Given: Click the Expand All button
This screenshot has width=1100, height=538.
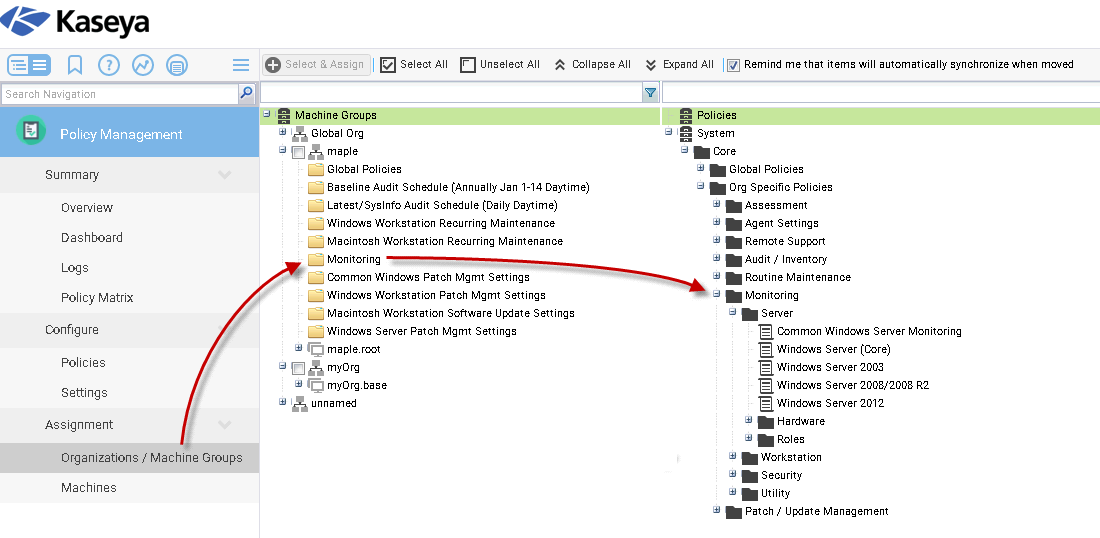Looking at the screenshot, I should tap(679, 64).
